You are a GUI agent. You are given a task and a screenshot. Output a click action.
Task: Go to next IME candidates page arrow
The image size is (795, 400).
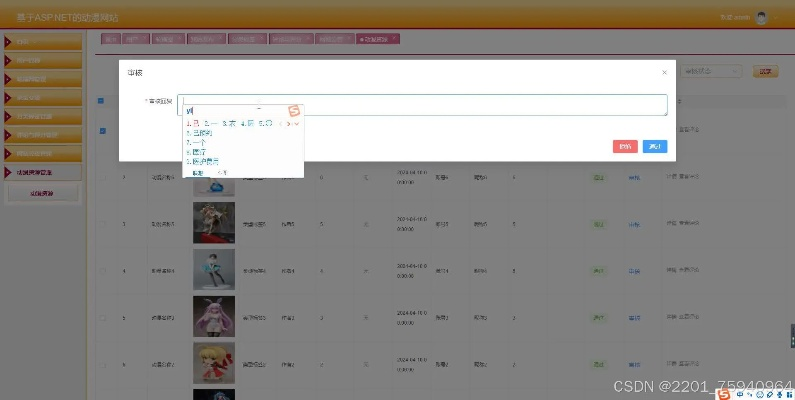289,124
